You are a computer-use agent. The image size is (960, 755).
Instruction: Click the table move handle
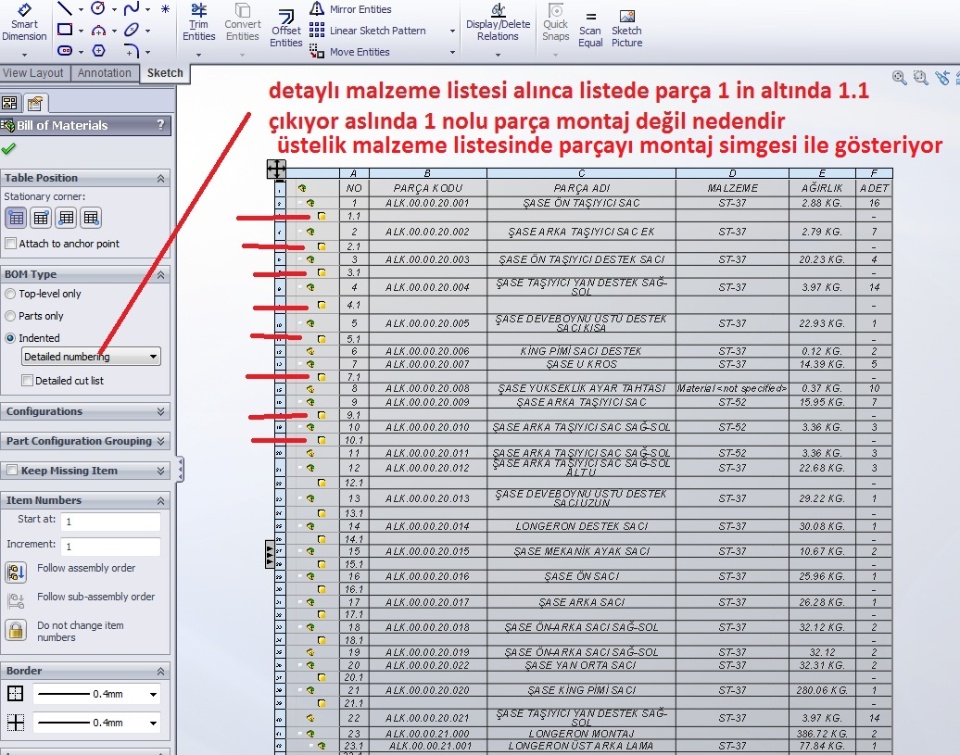click(x=276, y=169)
